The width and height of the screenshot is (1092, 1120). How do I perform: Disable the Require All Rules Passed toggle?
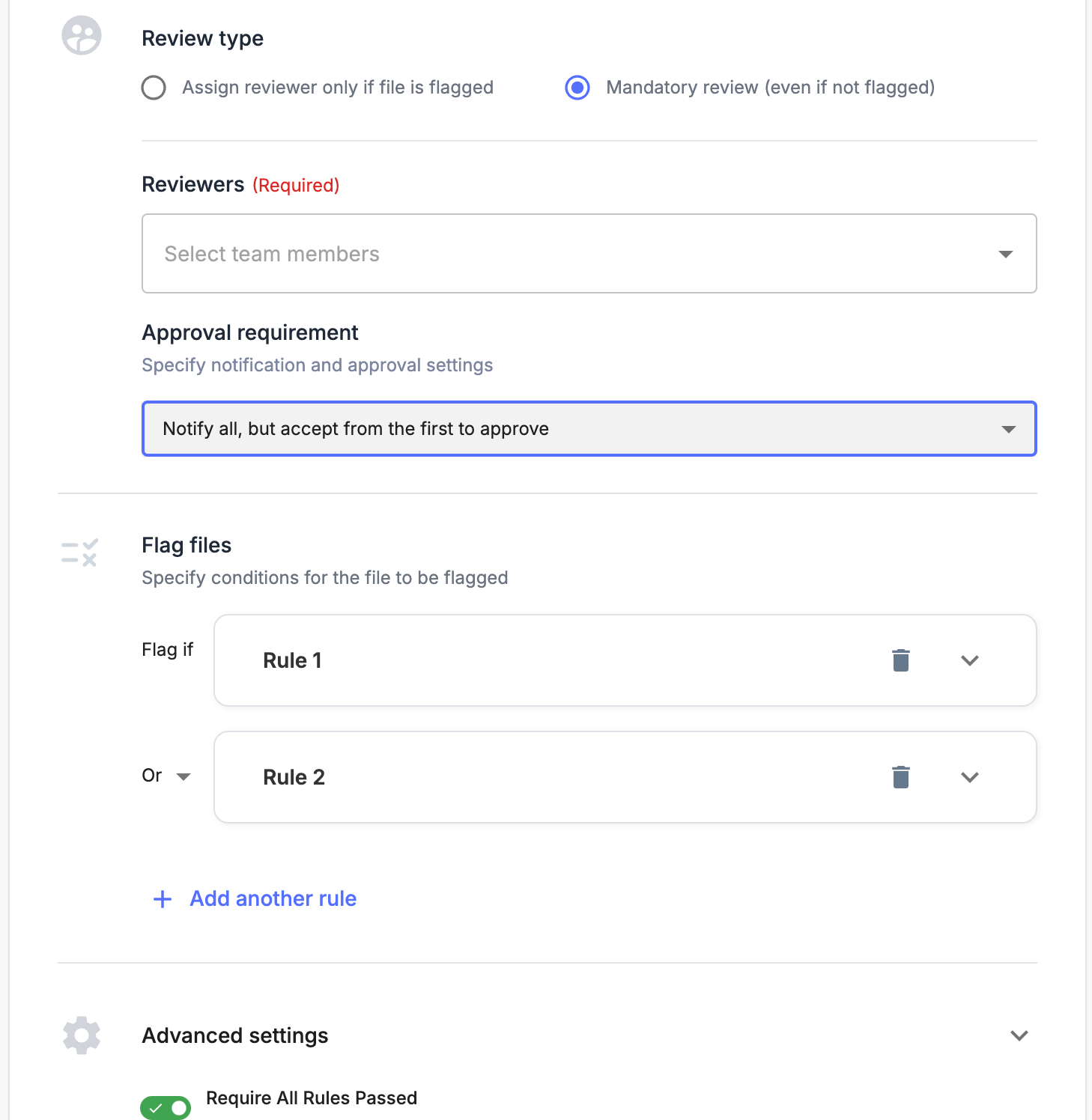coord(166,1107)
